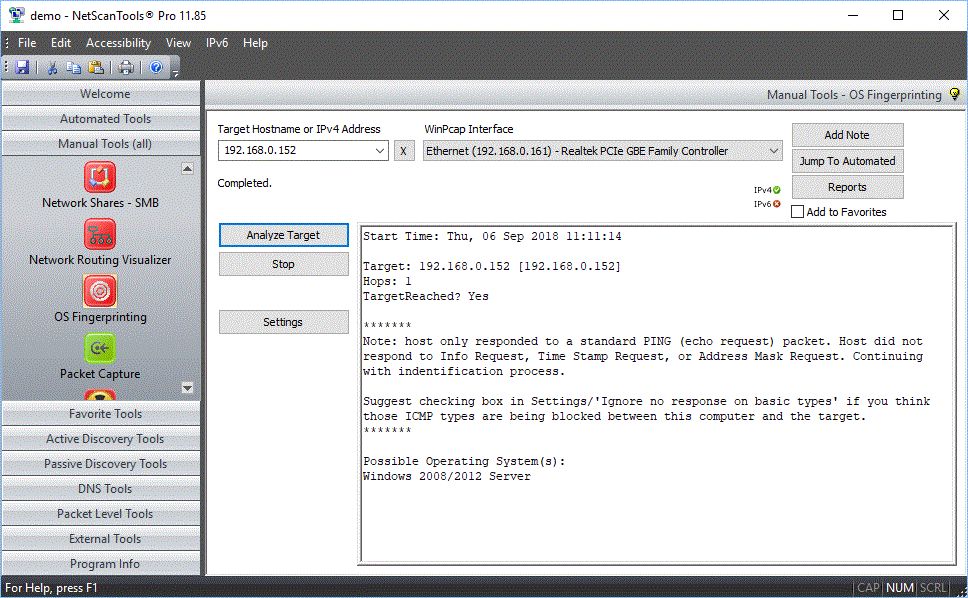Expand the Target Hostname dropdown arrow
The height and width of the screenshot is (598, 968).
pos(380,151)
